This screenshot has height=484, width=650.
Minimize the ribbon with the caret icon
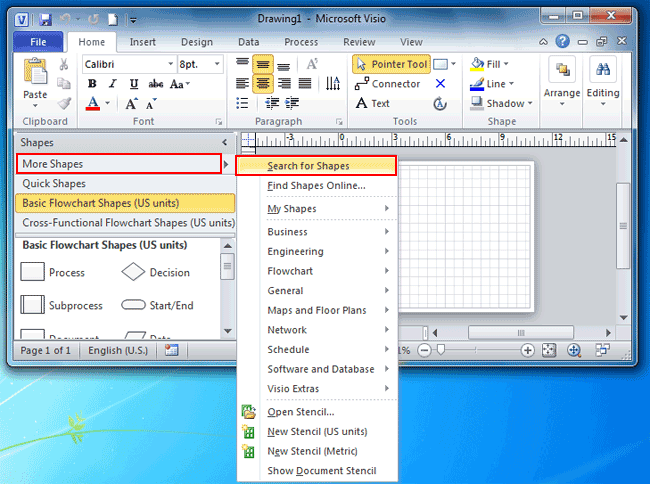[543, 41]
